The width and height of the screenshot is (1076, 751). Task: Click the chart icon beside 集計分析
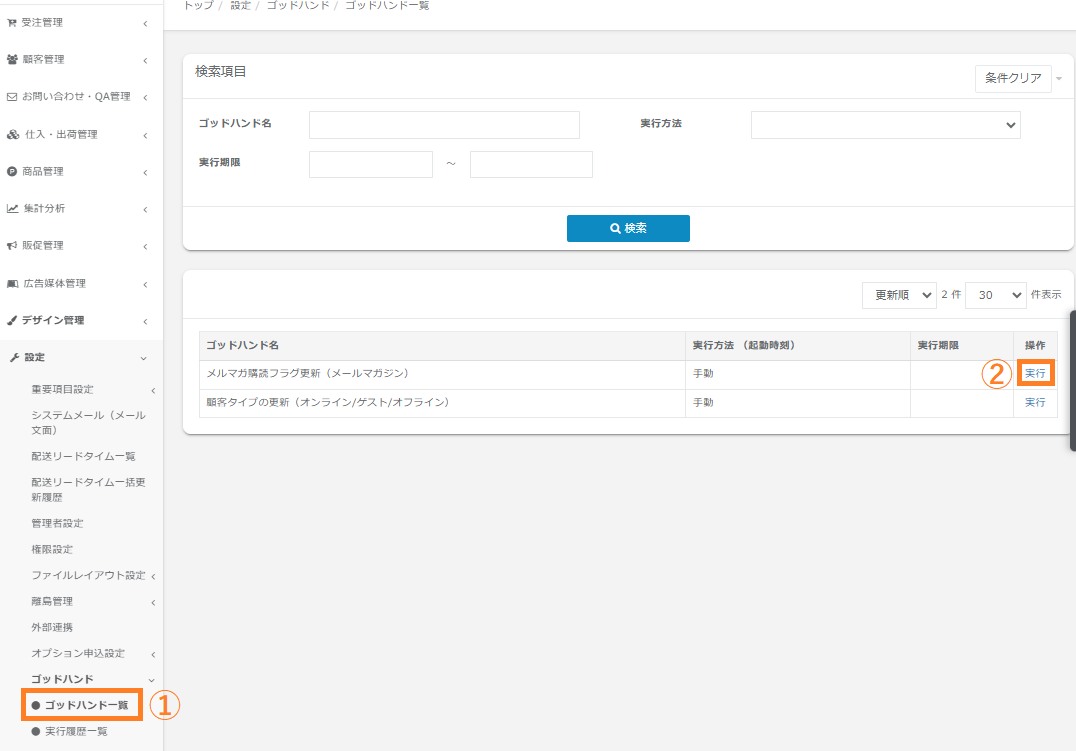(x=12, y=209)
